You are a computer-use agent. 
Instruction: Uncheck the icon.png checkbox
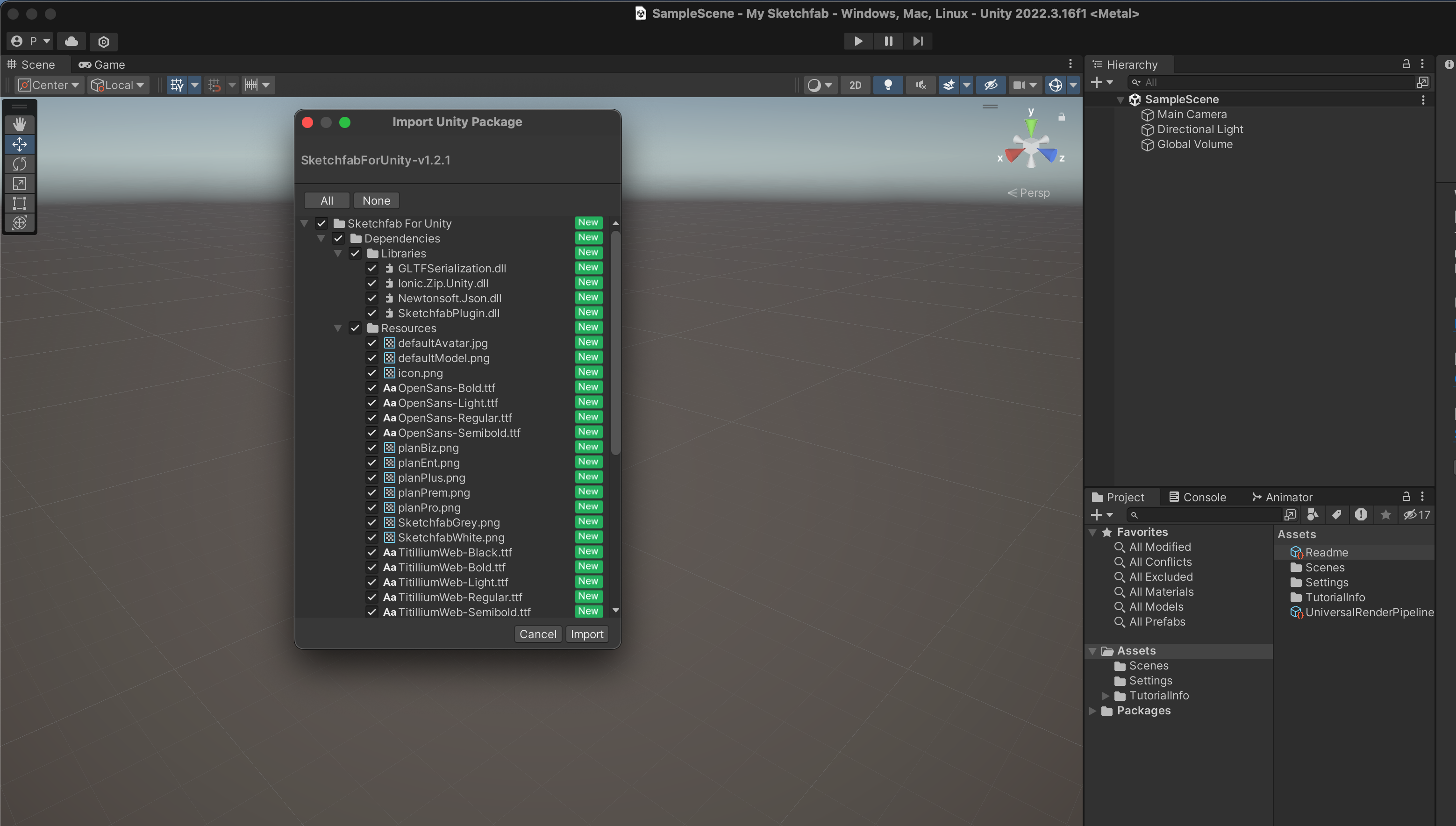pos(372,373)
